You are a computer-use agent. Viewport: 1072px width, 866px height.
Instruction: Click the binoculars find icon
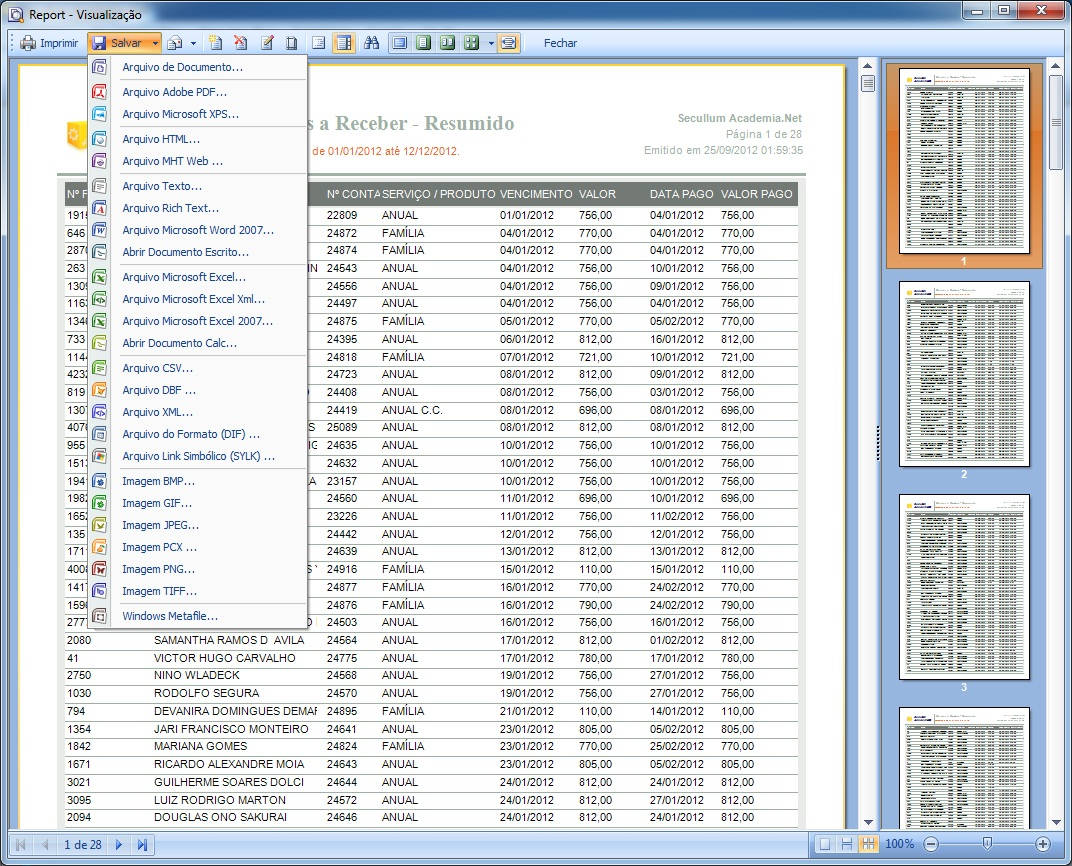pos(372,43)
